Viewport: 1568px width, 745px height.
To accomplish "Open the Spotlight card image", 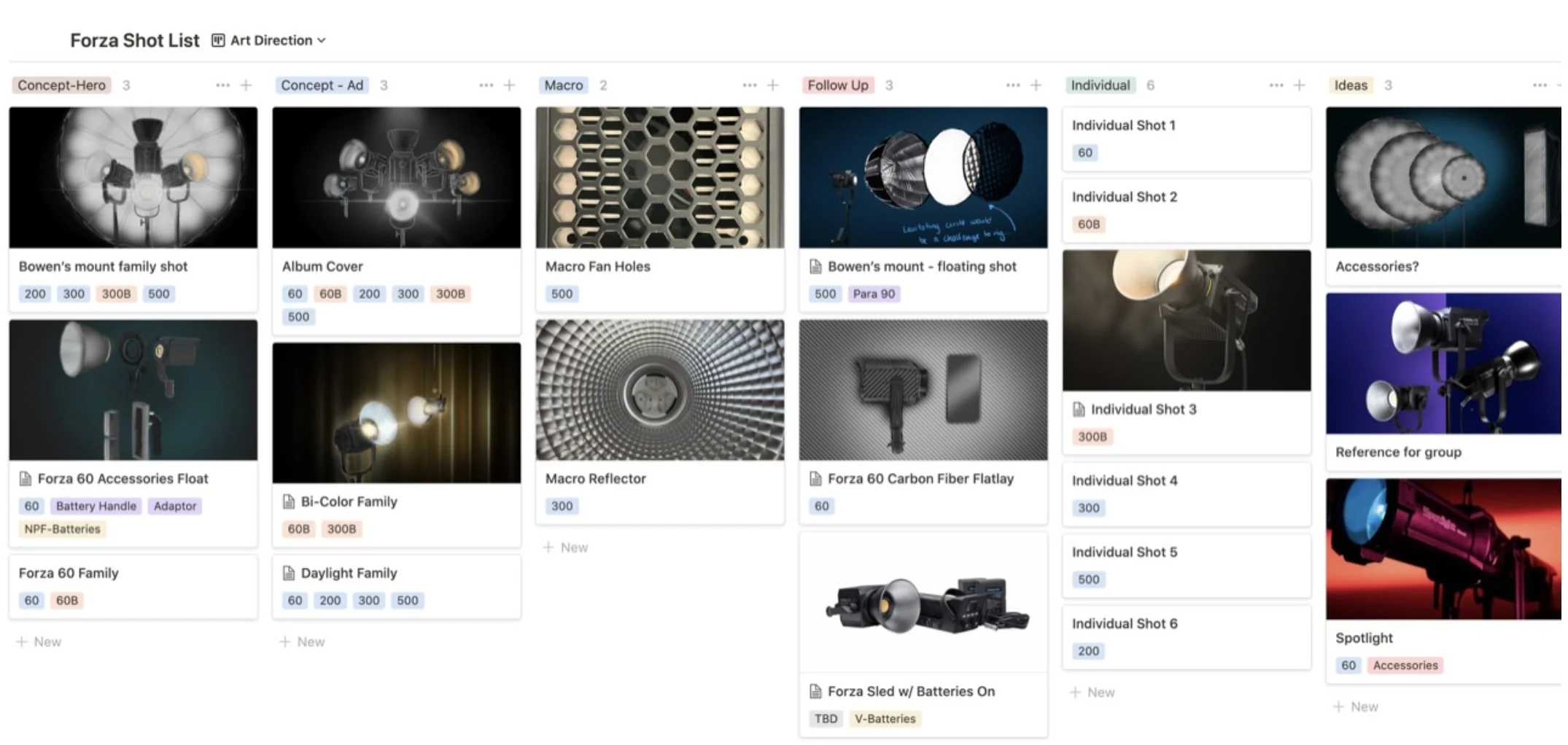I will coord(1444,549).
